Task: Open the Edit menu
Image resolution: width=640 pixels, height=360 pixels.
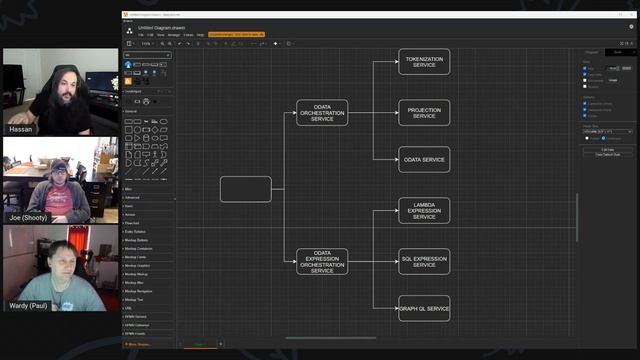Action: 150,35
